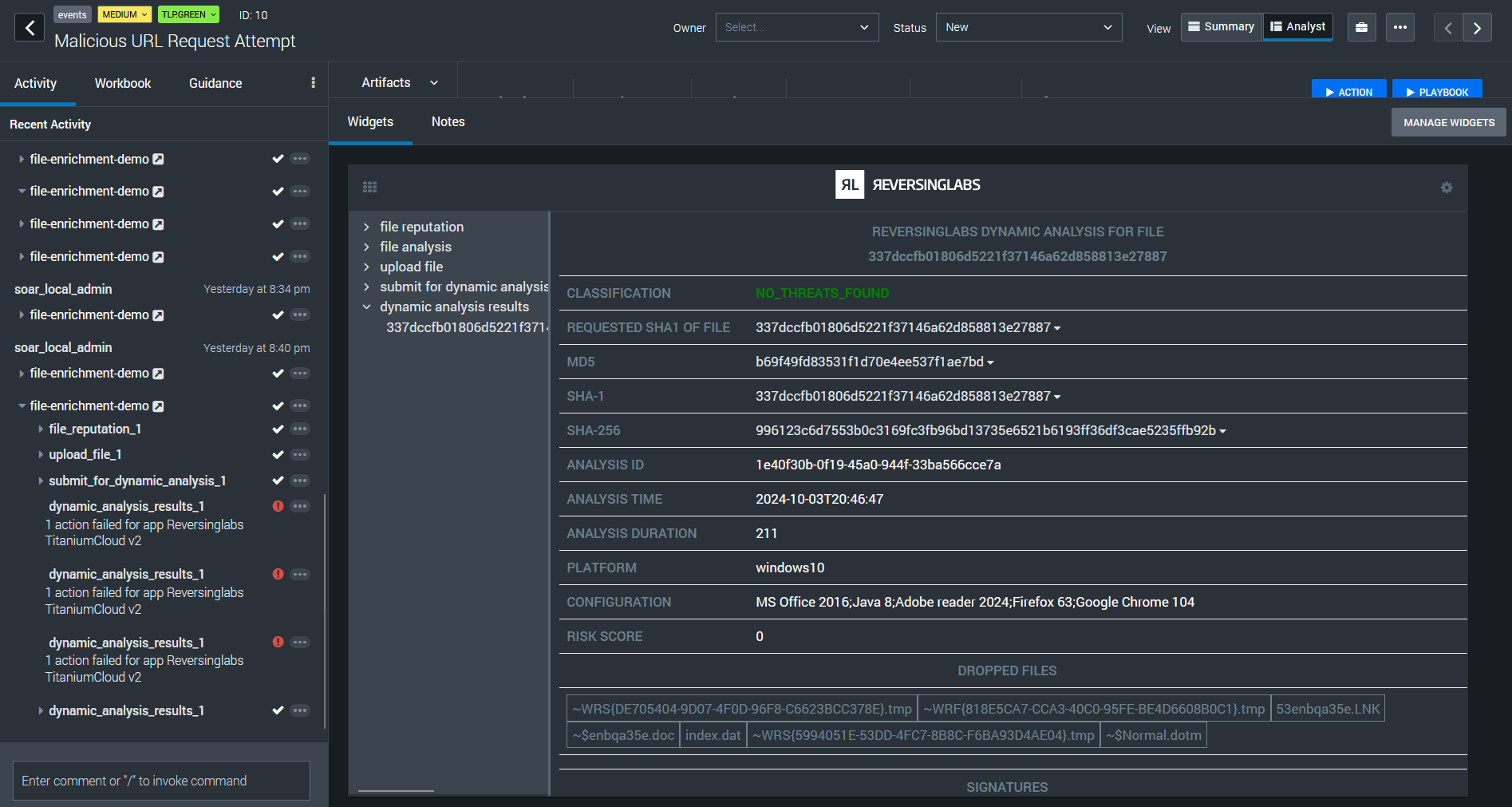Expand upload file in widget tree
The height and width of the screenshot is (807, 1512).
[366, 267]
